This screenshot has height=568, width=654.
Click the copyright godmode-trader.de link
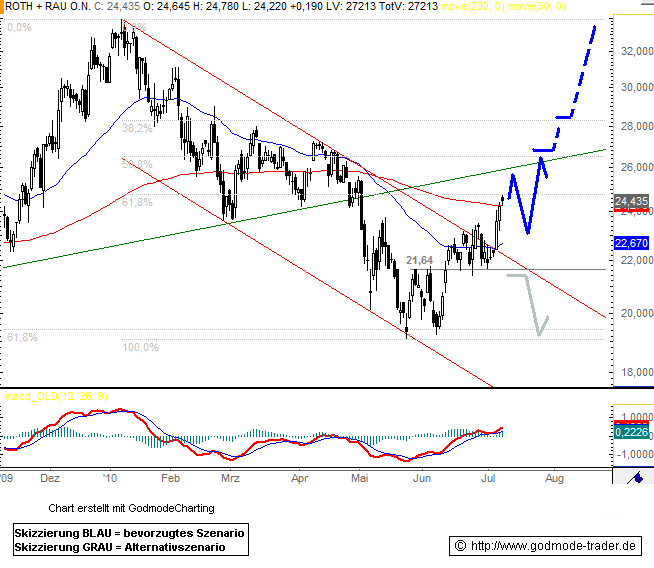544,546
